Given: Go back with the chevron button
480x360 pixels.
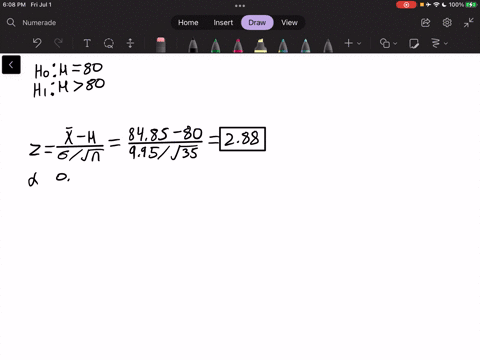Looking at the screenshot, I should 11,65.
